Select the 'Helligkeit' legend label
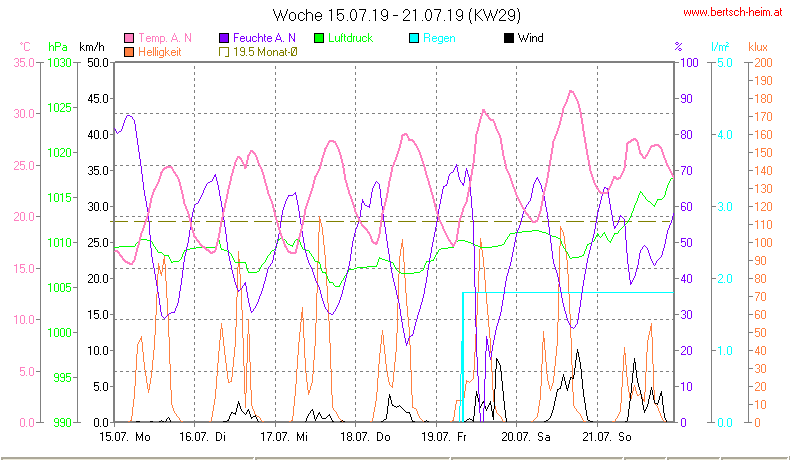 [x=159, y=52]
